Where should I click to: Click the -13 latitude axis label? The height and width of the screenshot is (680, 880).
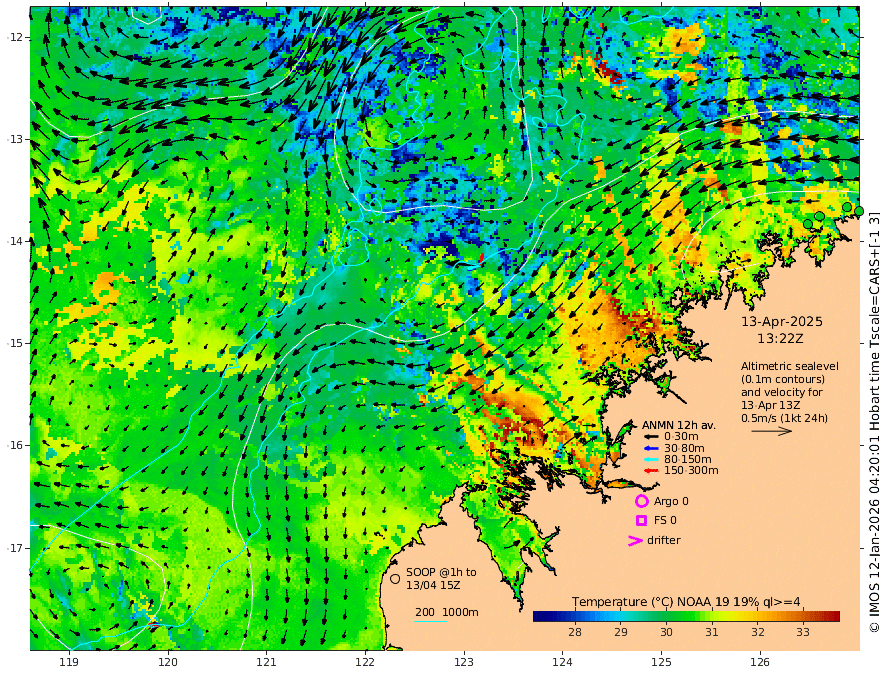14,140
